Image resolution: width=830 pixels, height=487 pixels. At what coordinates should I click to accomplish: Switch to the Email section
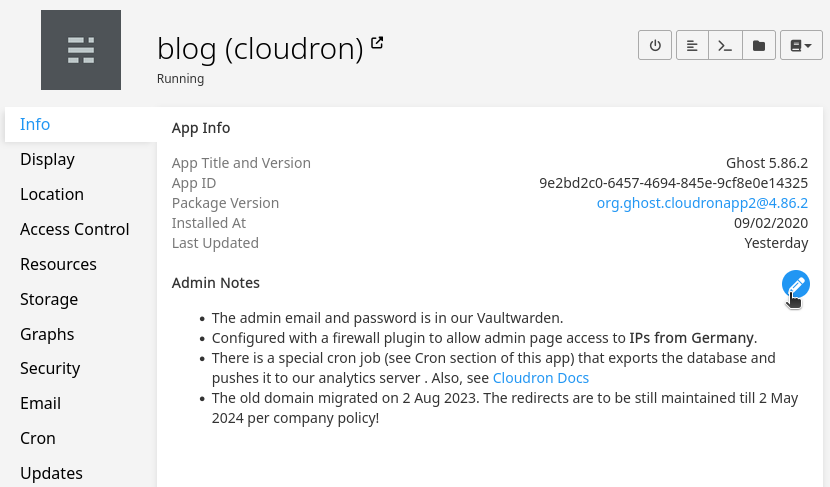tap(41, 403)
